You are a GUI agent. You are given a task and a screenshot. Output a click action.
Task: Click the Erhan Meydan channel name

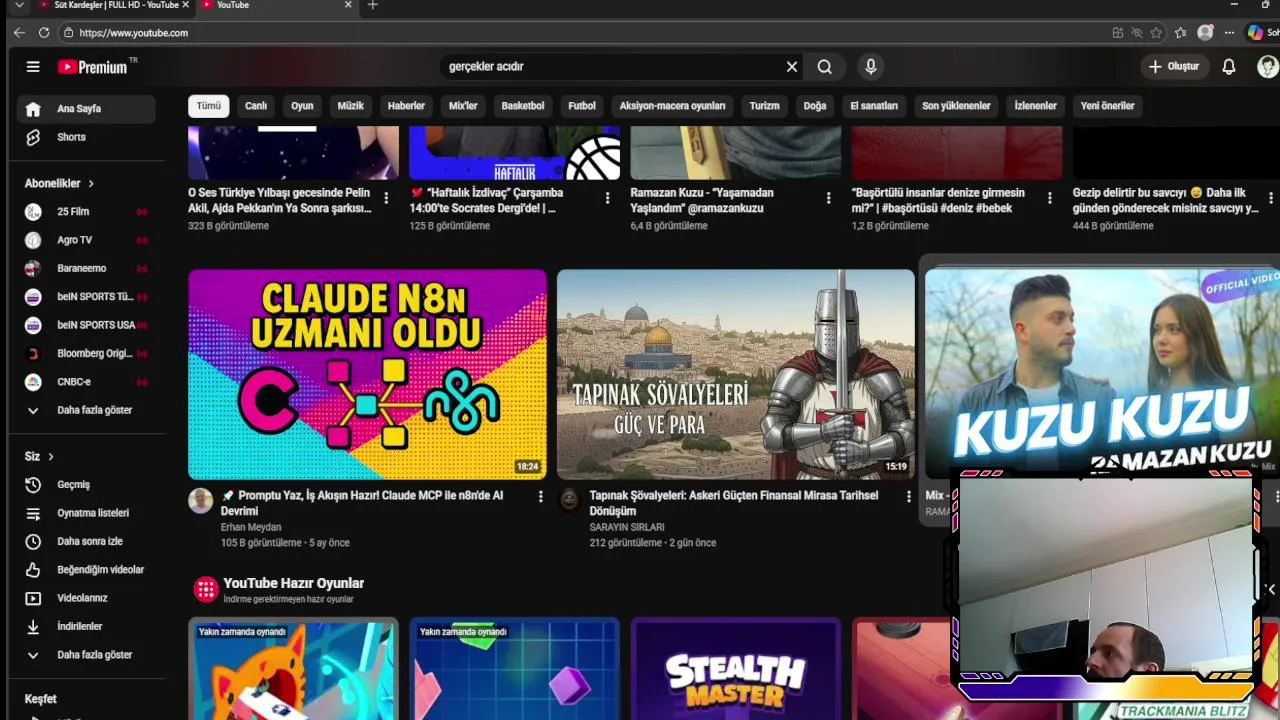[251, 527]
